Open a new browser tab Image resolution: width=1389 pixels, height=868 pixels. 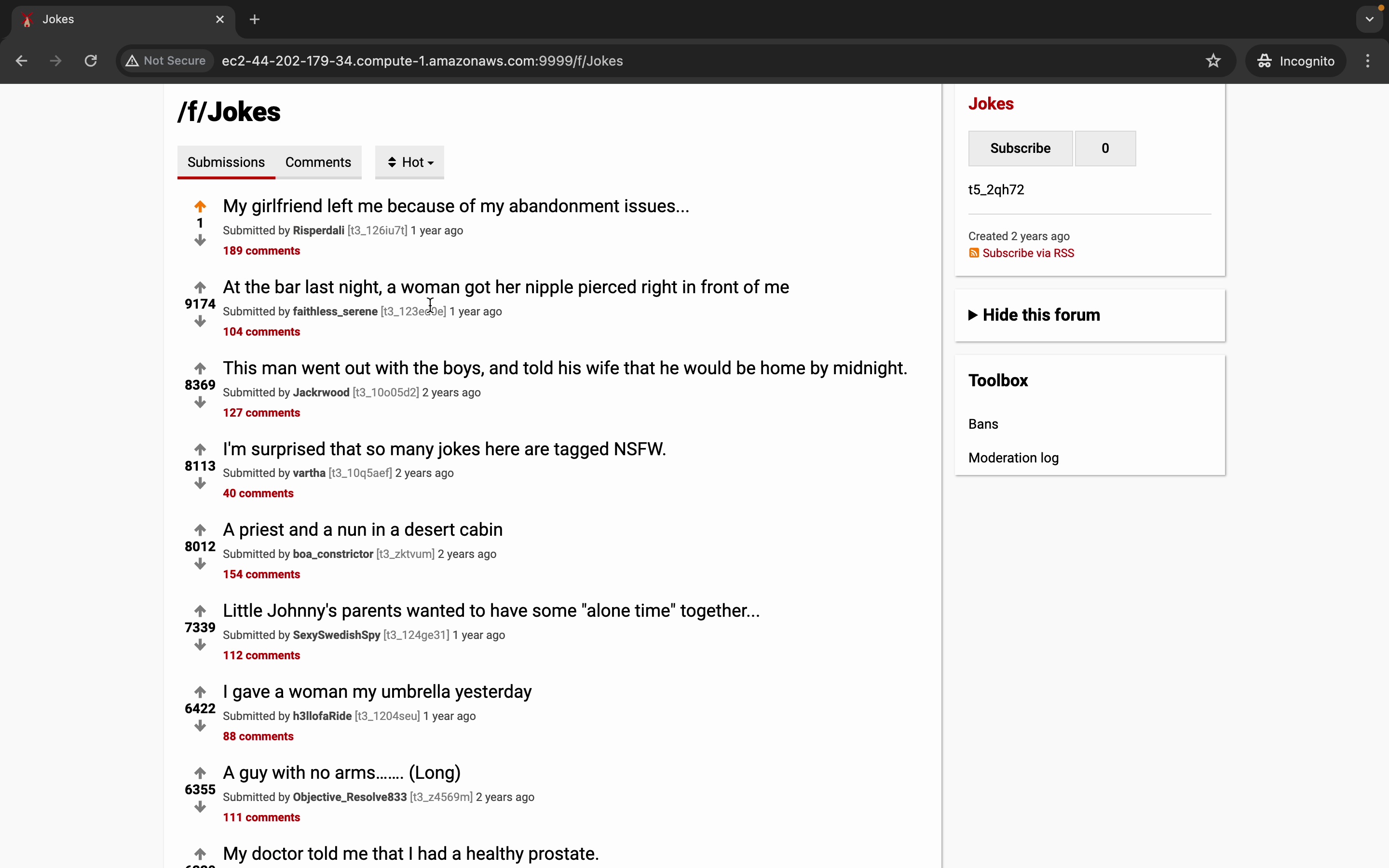255,19
